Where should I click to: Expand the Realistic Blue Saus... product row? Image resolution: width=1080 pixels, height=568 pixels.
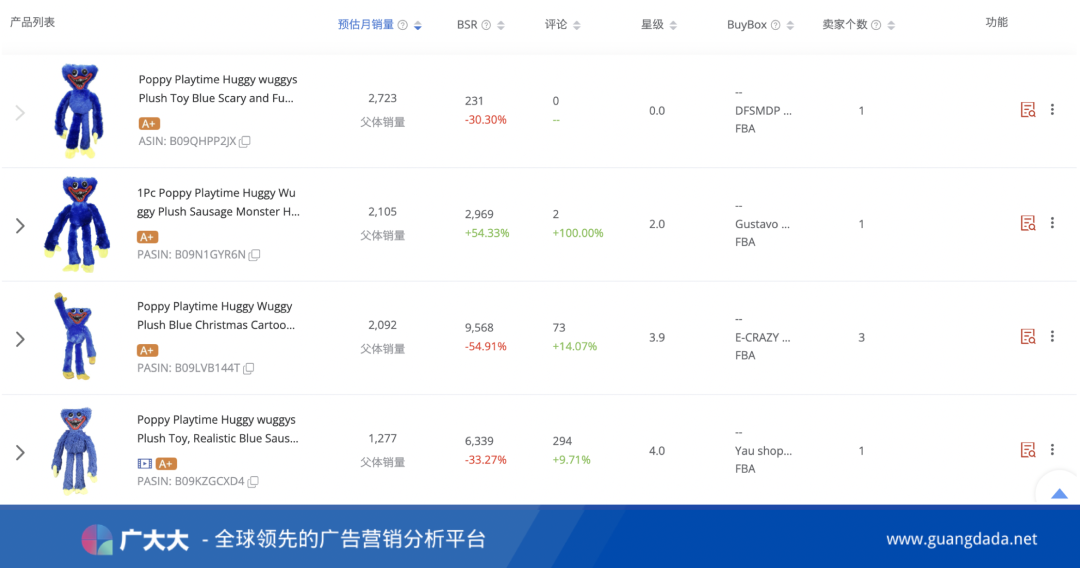21,452
